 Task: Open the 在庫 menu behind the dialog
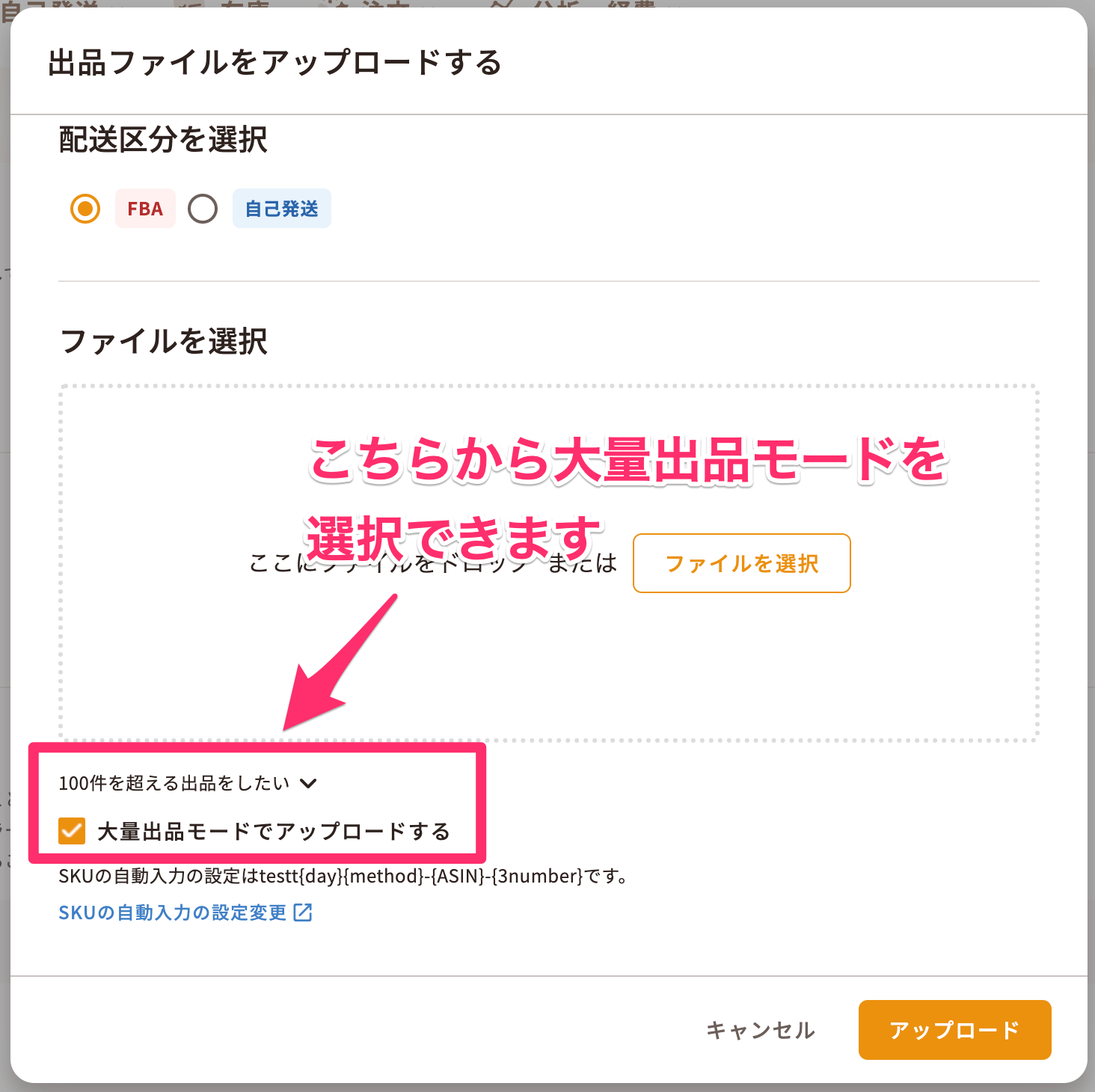coord(245,4)
